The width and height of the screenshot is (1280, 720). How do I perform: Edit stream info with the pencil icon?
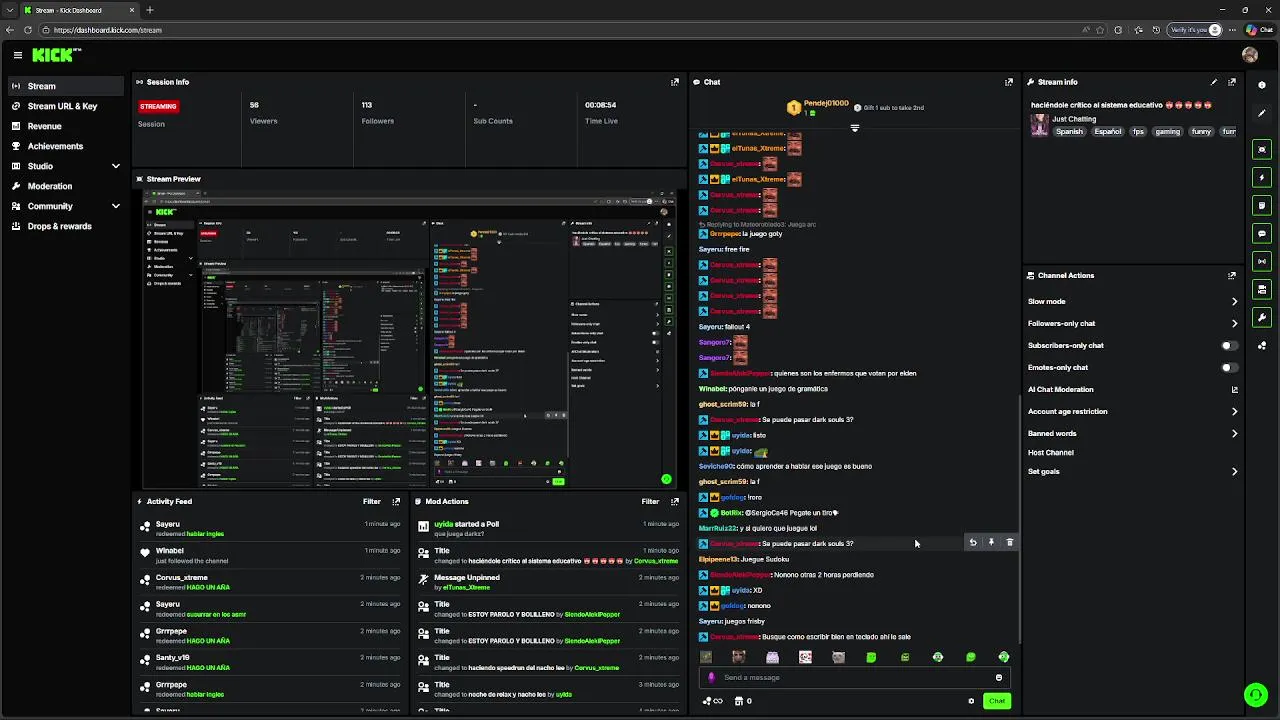[1214, 82]
